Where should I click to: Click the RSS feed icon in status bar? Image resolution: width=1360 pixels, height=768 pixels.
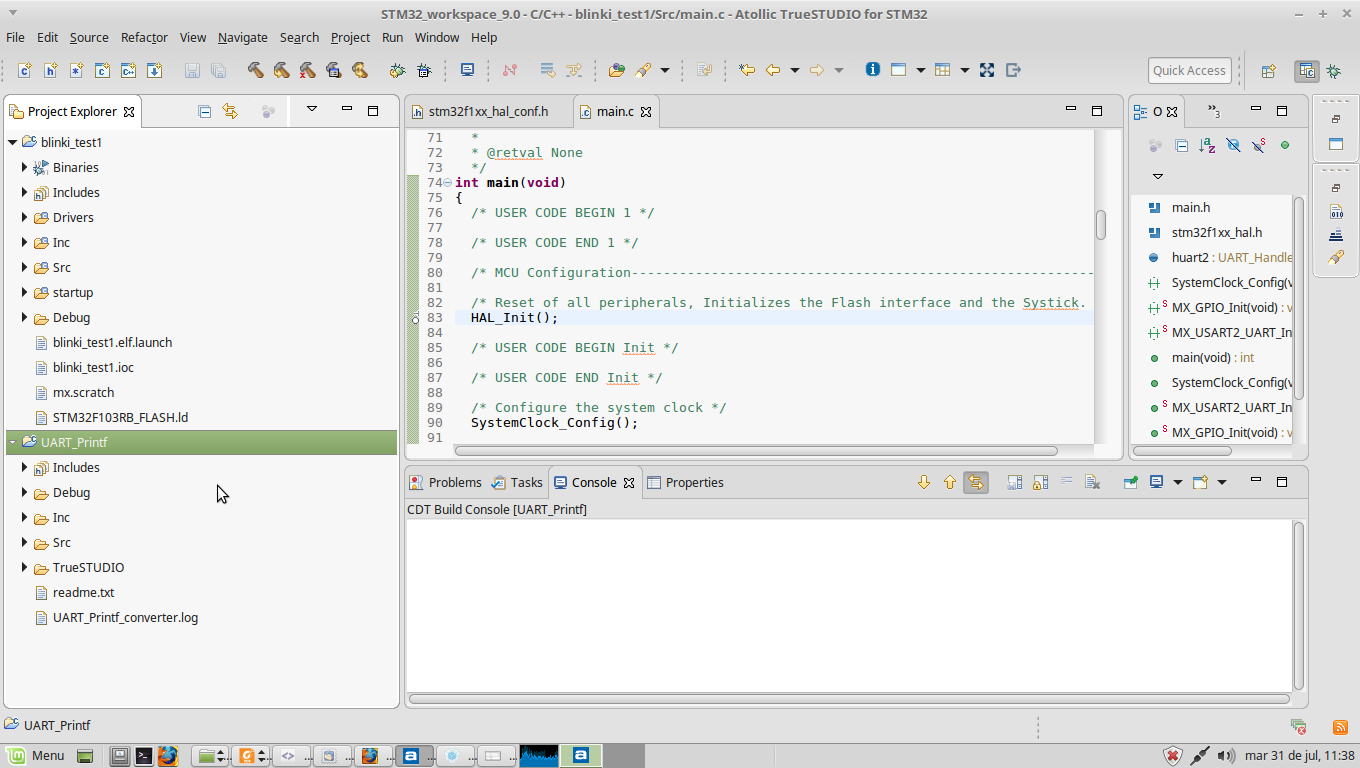(1341, 727)
